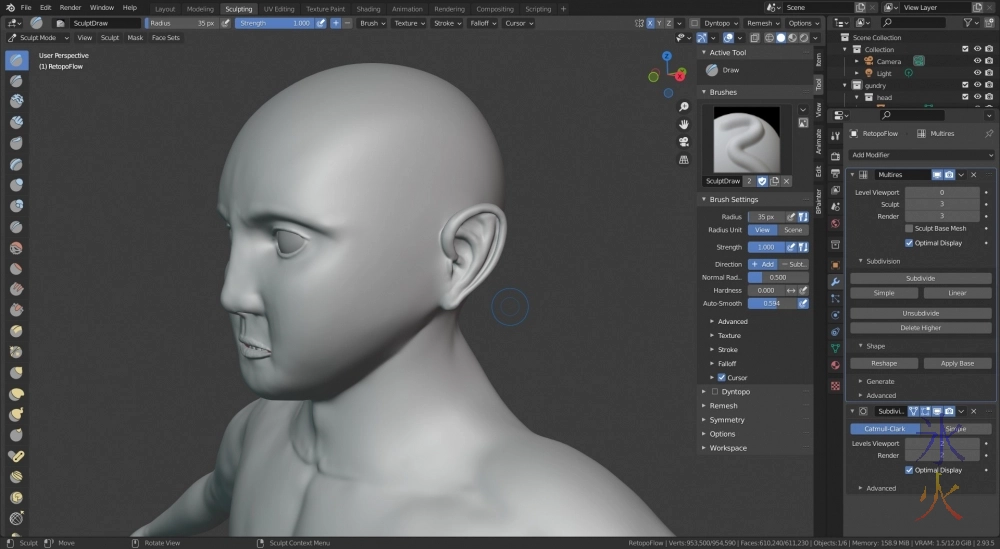Open the Face Sets menu
This screenshot has width=1000, height=549.
tap(166, 38)
